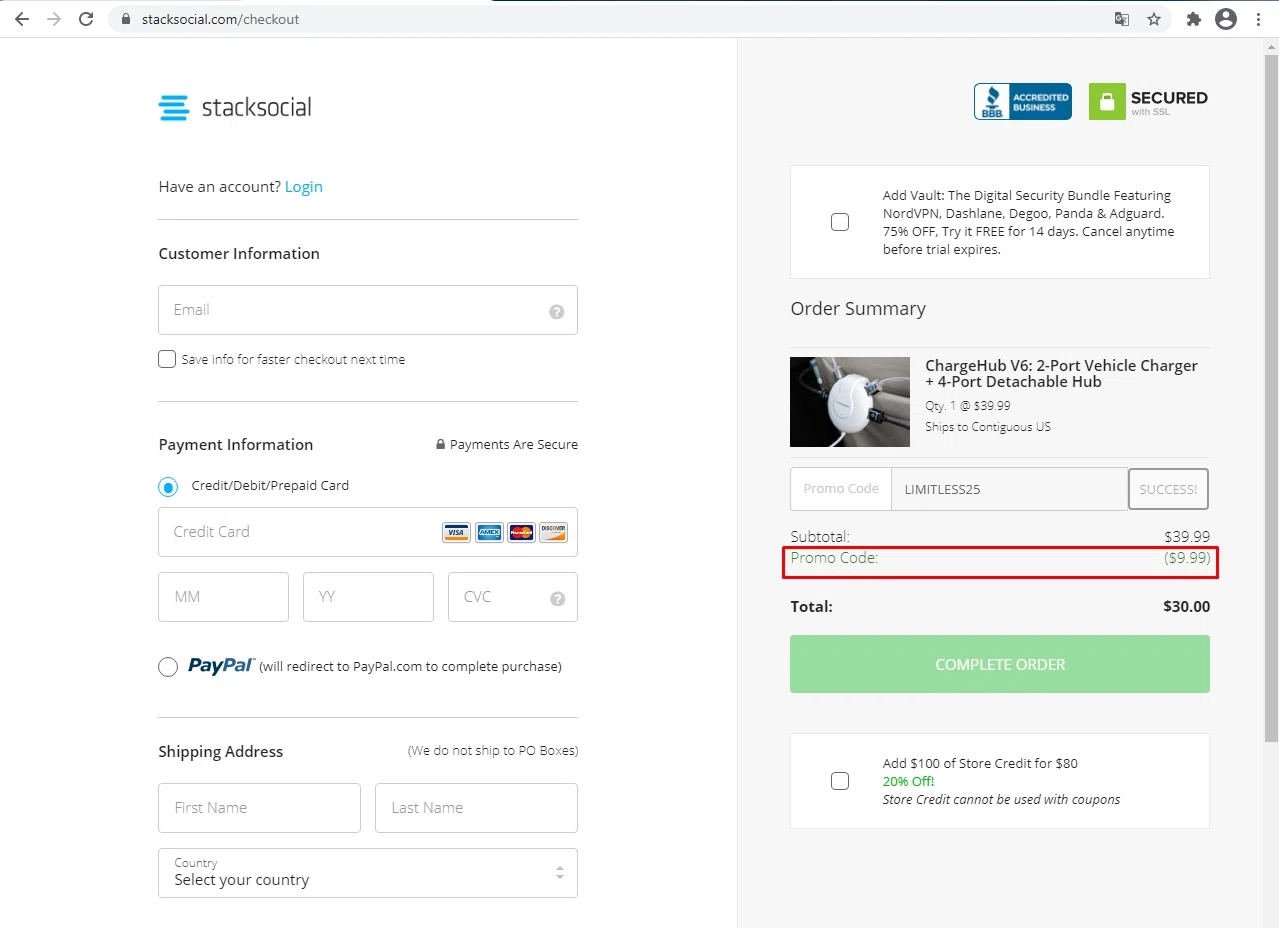The height and width of the screenshot is (928, 1279).
Task: Check the Add Vault bundle checkbox
Action: (x=840, y=222)
